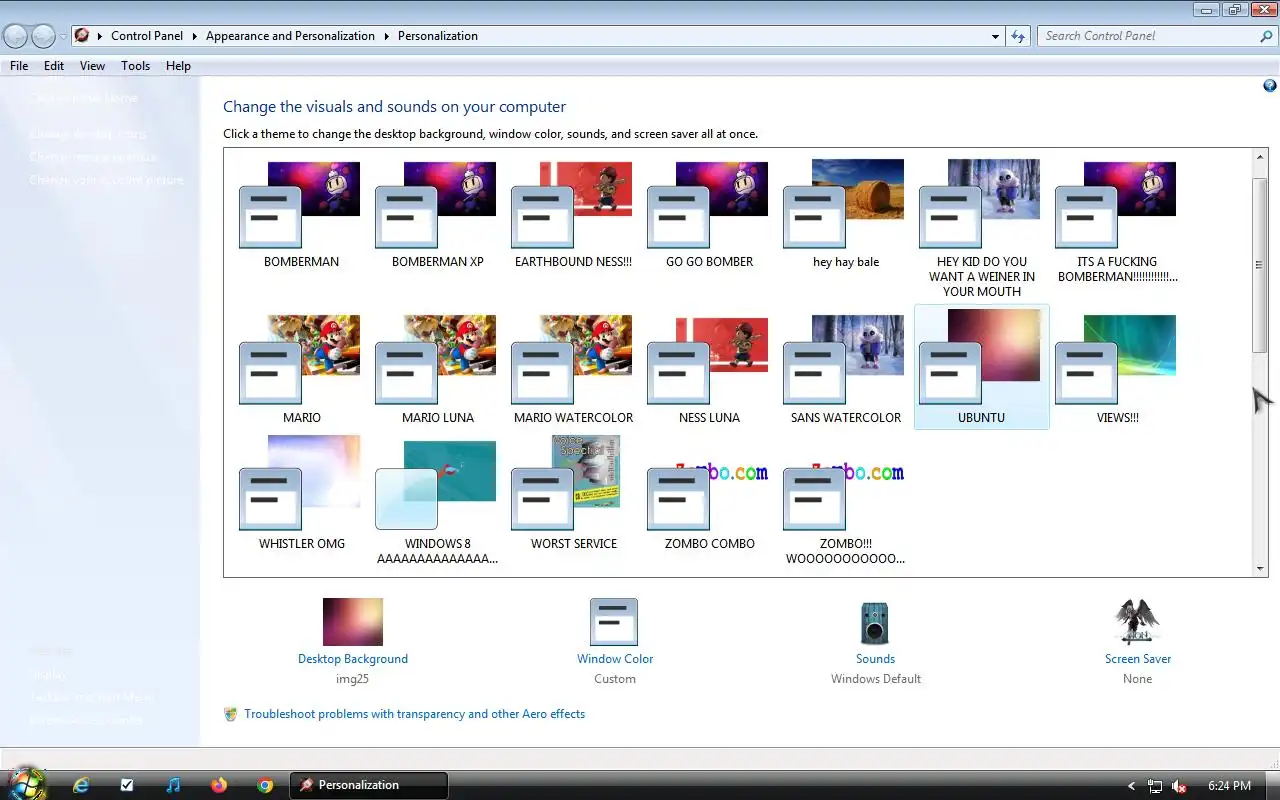Launch Firefox from the taskbar

pos(219,785)
